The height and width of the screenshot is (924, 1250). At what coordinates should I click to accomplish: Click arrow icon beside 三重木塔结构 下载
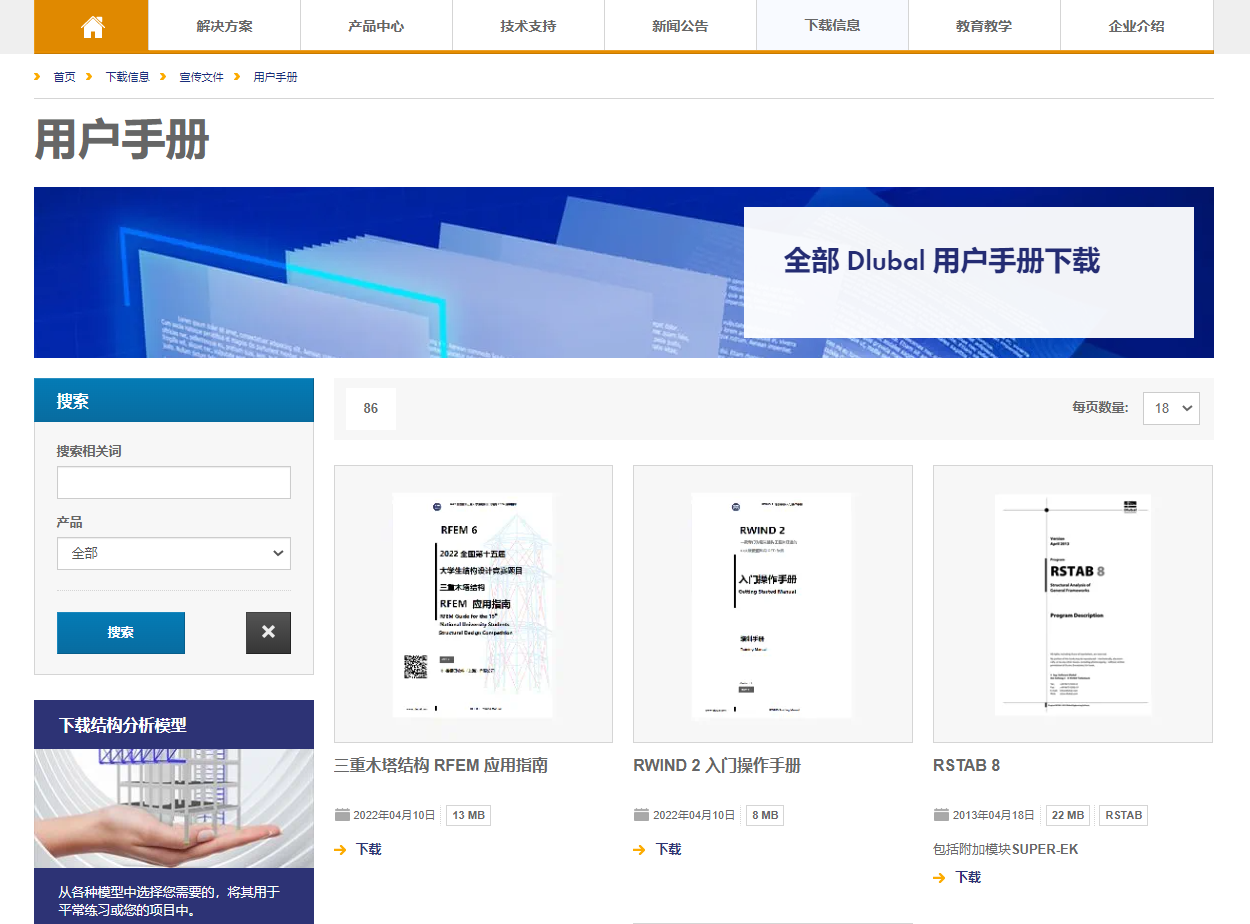pos(340,849)
